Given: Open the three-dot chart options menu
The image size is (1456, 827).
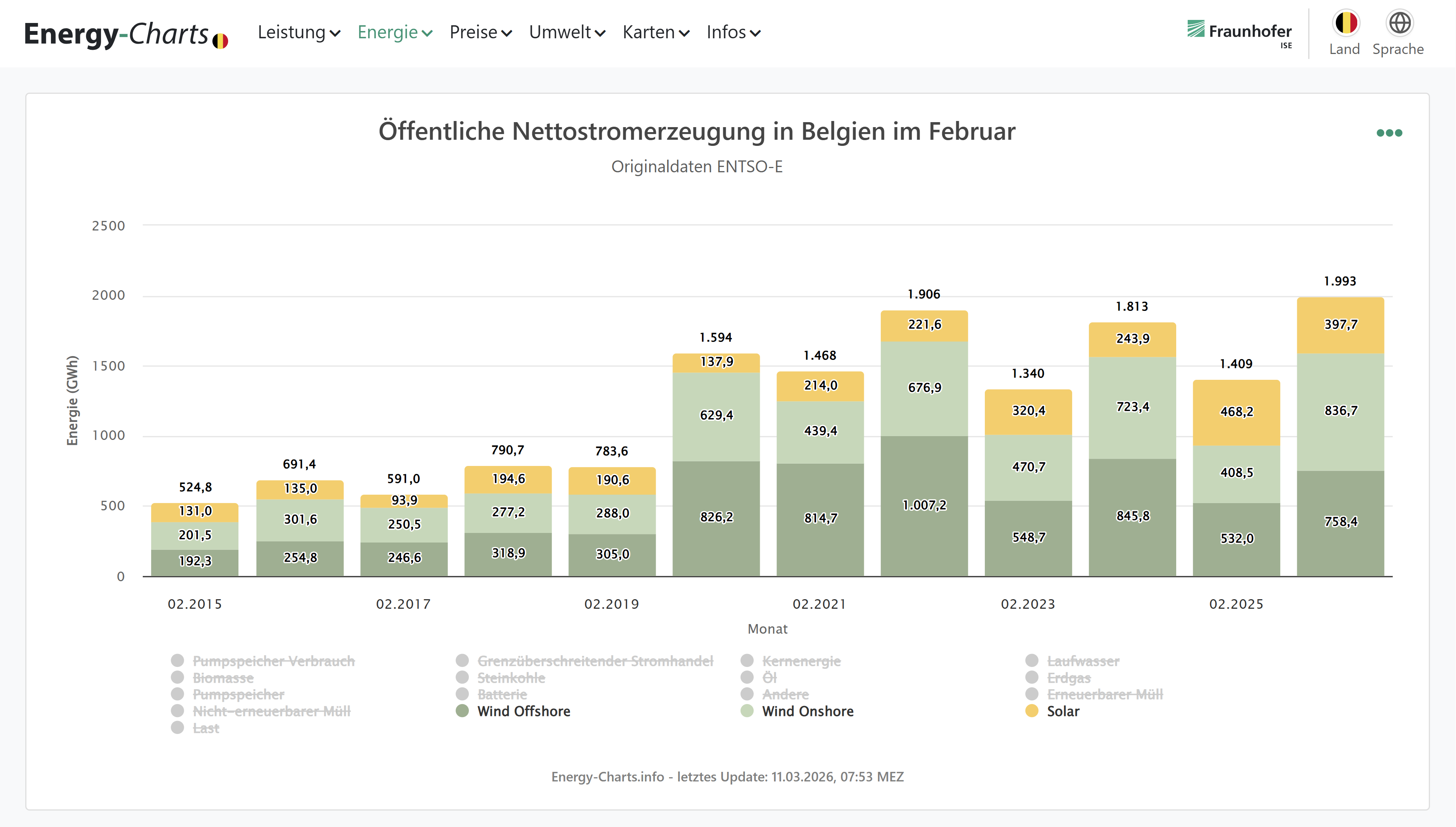Looking at the screenshot, I should tap(1389, 133).
